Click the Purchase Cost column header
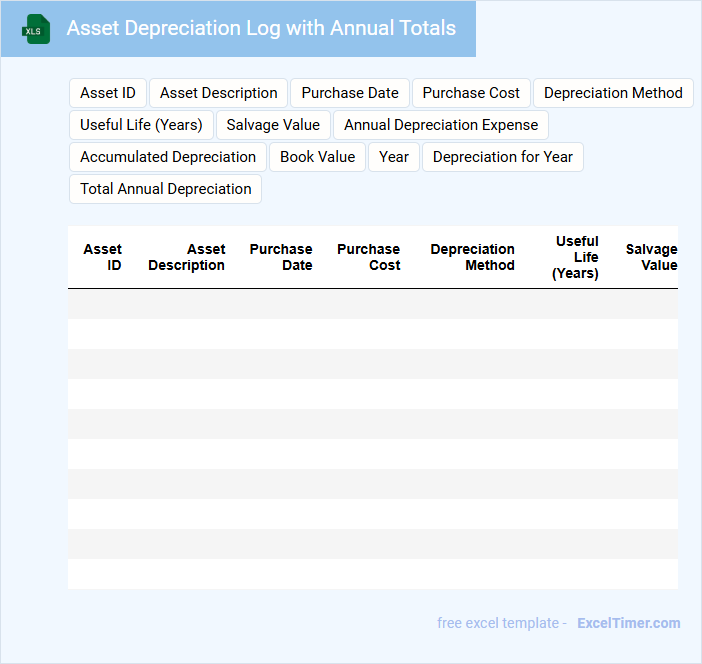702x664 pixels. click(369, 257)
